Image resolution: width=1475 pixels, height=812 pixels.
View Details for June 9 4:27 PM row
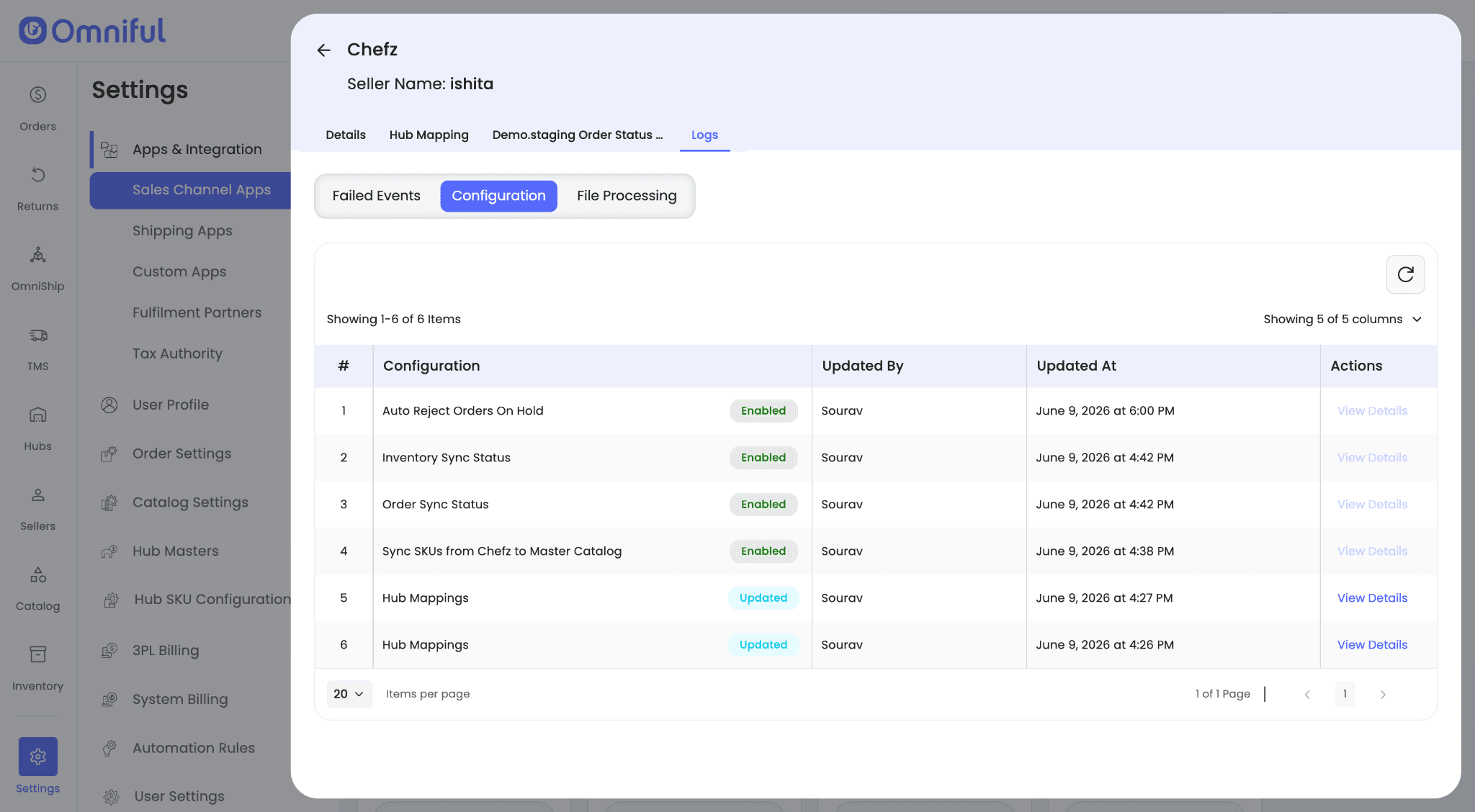(x=1372, y=598)
